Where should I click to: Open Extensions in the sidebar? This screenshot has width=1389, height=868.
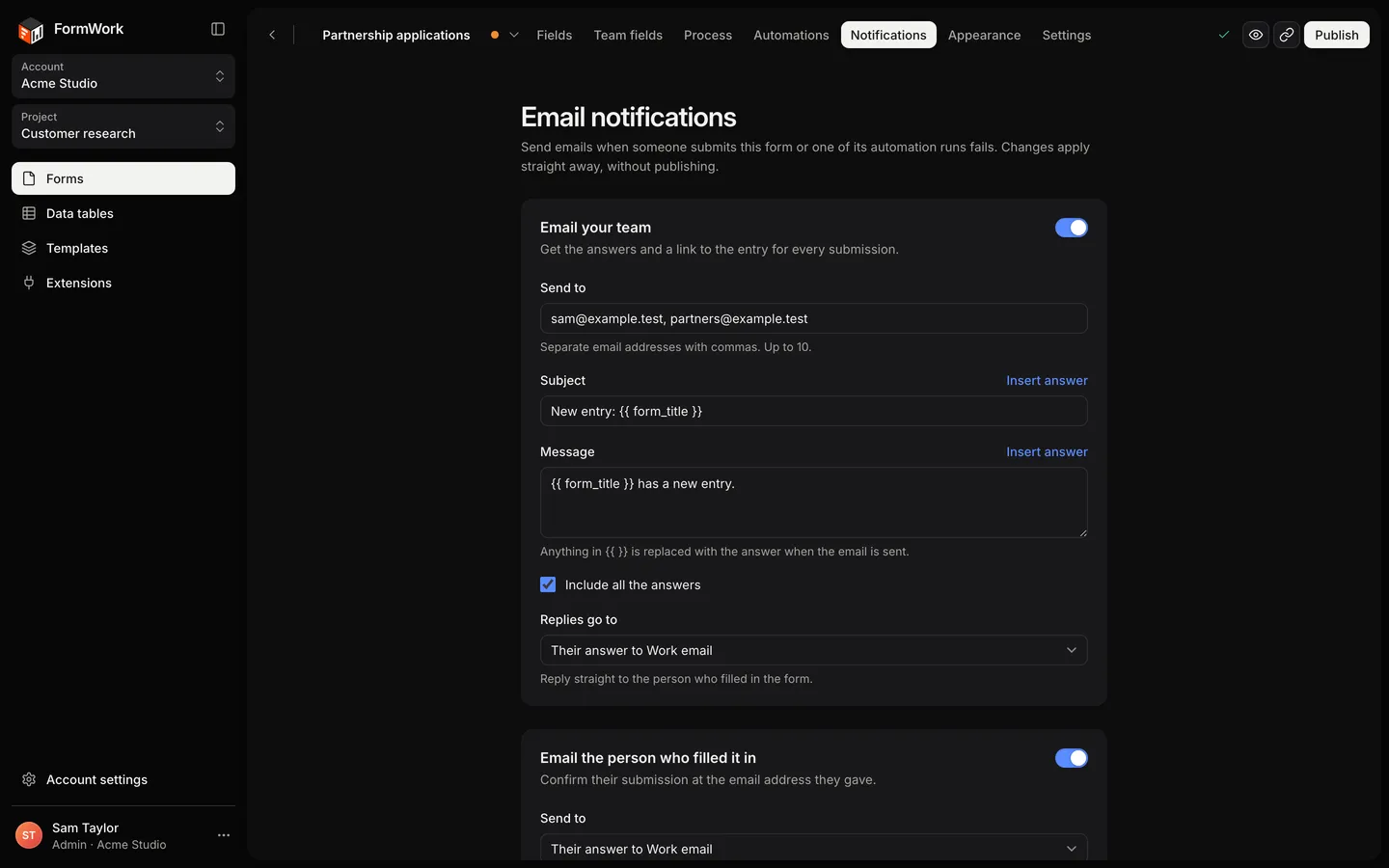(x=123, y=283)
